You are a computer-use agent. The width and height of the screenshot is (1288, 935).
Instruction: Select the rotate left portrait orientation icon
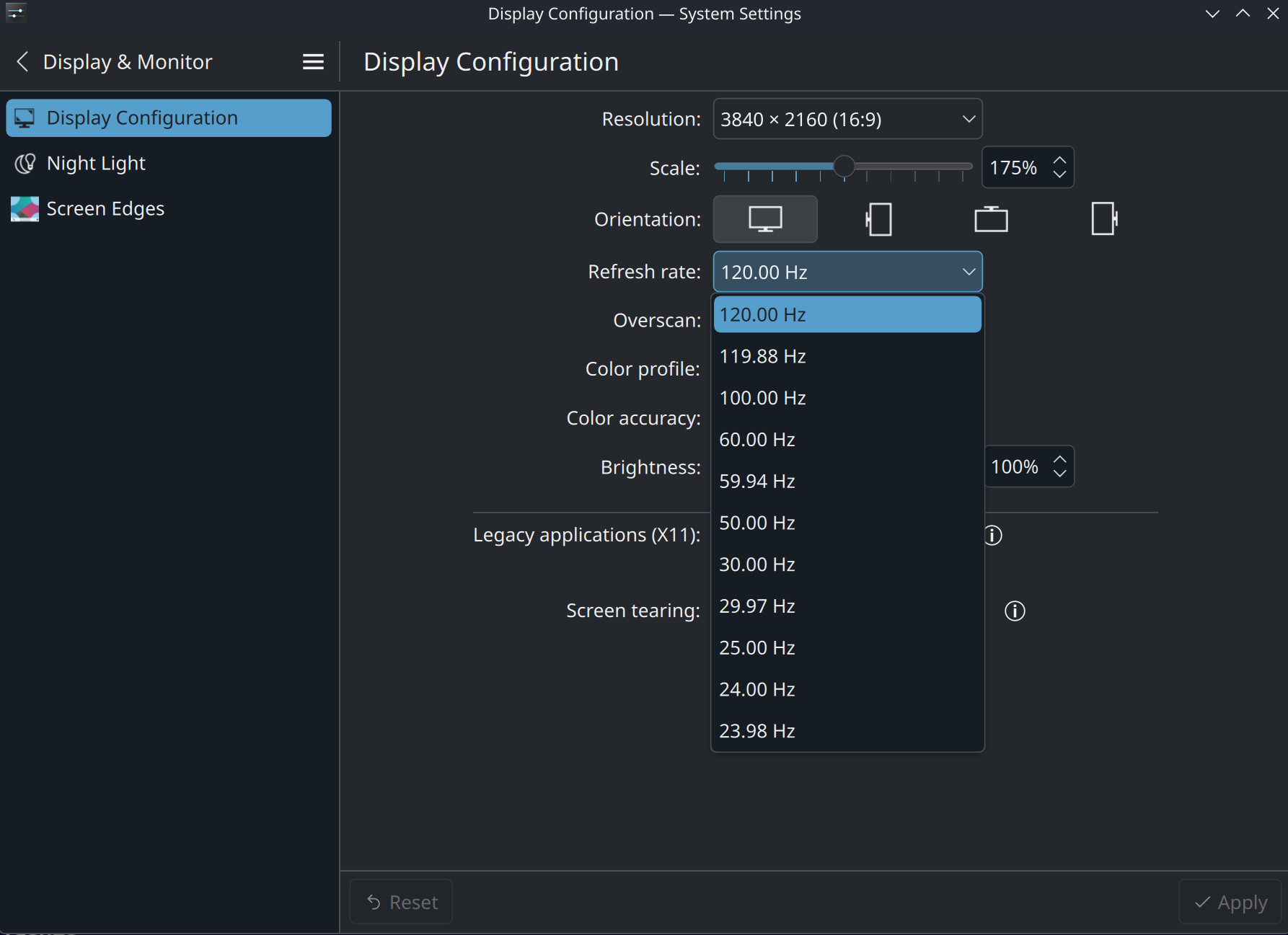878,219
